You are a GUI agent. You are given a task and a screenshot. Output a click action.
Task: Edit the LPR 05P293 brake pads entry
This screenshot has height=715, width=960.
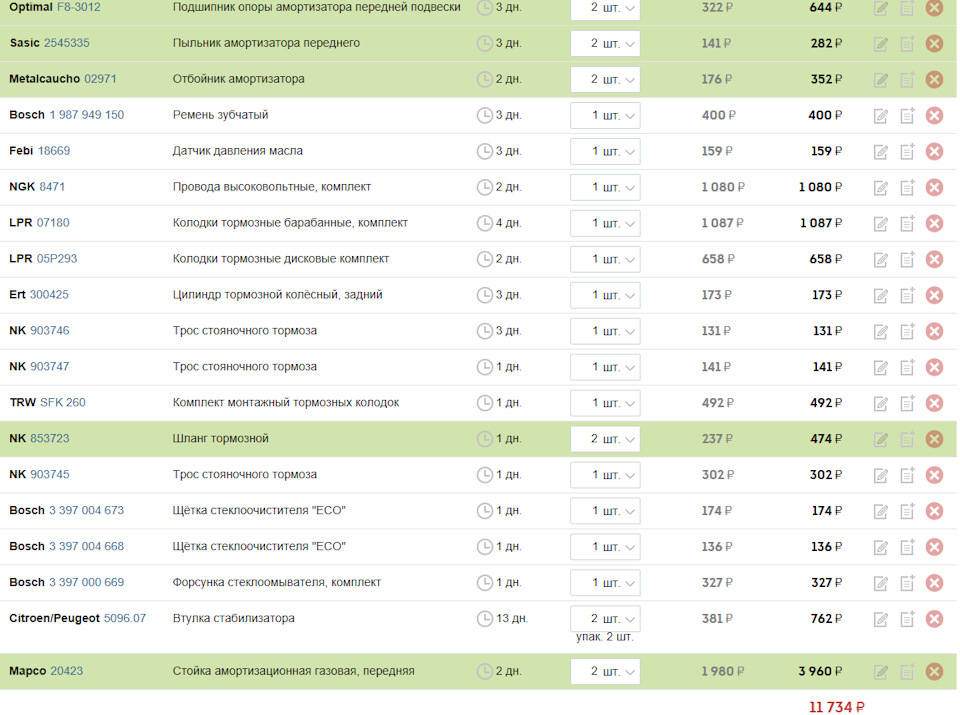(x=880, y=260)
